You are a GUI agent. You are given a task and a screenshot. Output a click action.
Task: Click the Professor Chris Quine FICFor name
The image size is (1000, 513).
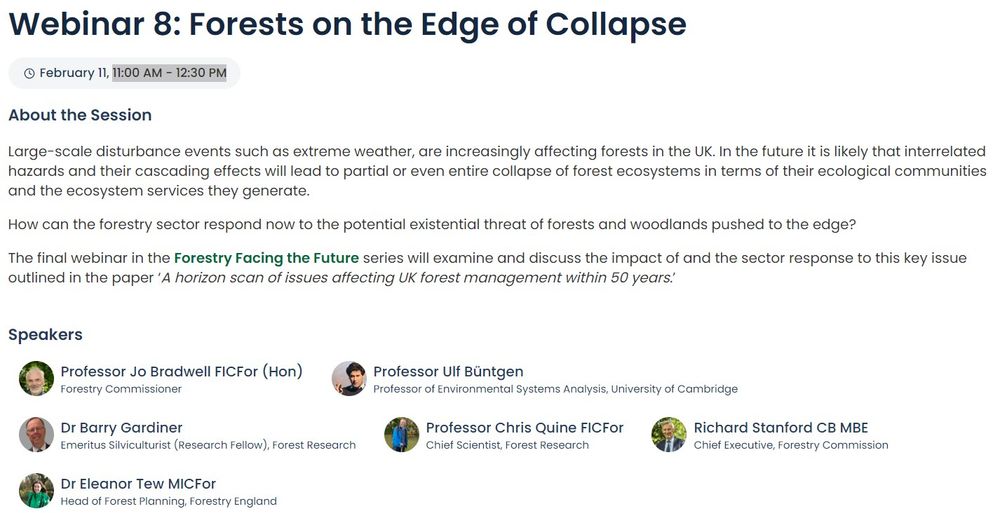(x=525, y=428)
